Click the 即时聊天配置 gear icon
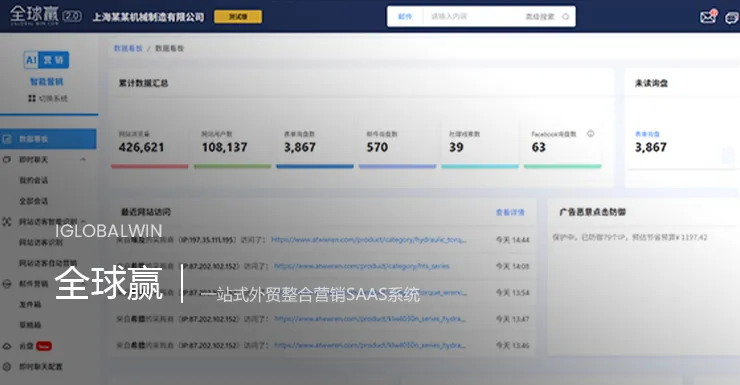 (x=7, y=366)
